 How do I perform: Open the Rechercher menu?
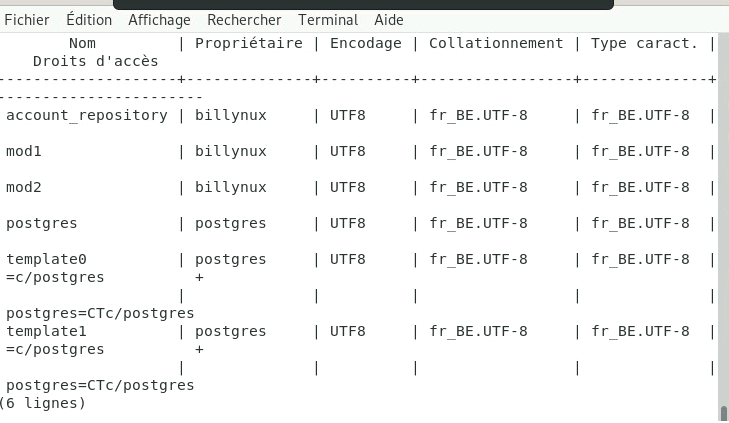244,20
